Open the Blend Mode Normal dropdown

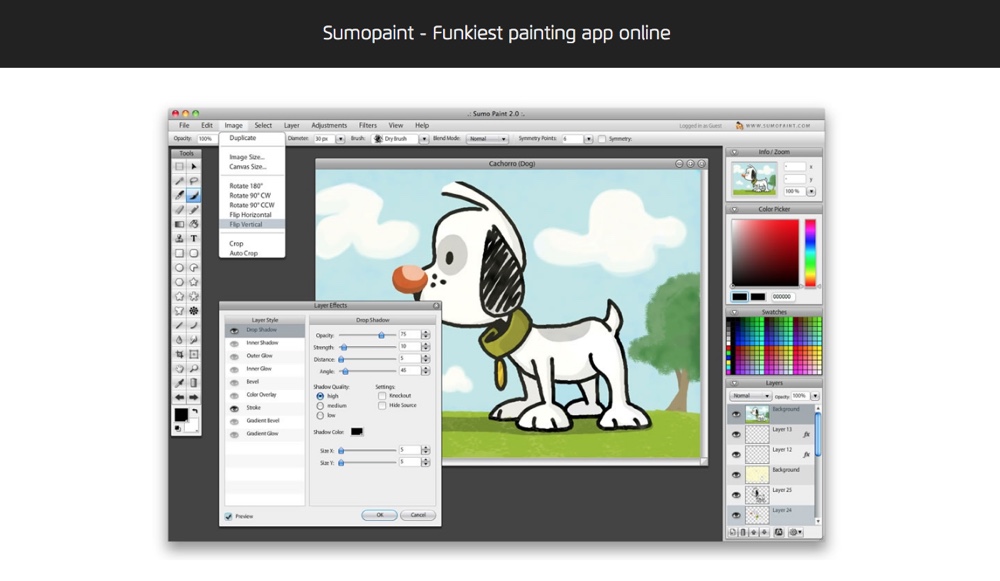[487, 138]
